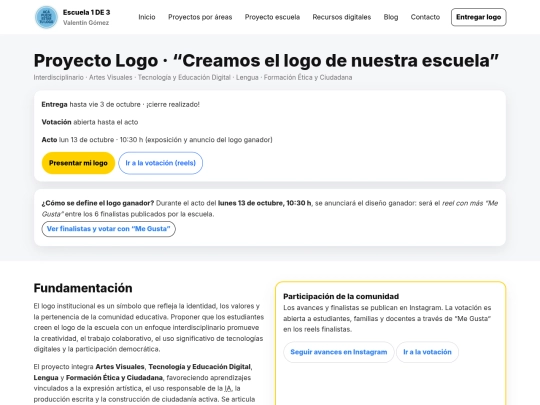
Task: Follow Seguir avances en Instagram link
Action: [339, 352]
